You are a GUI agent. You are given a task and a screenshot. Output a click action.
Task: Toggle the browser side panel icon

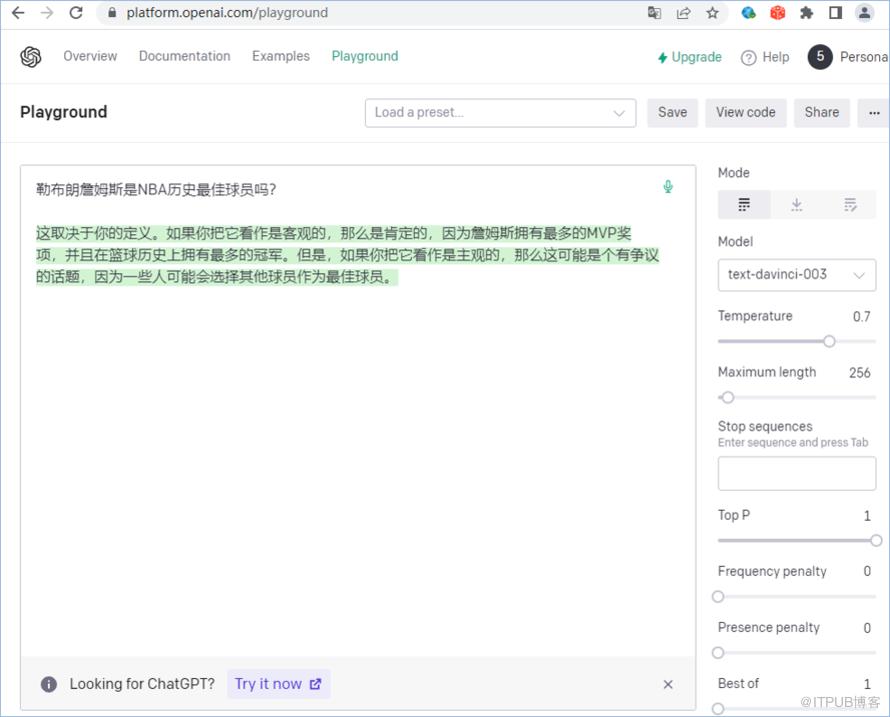[836, 12]
